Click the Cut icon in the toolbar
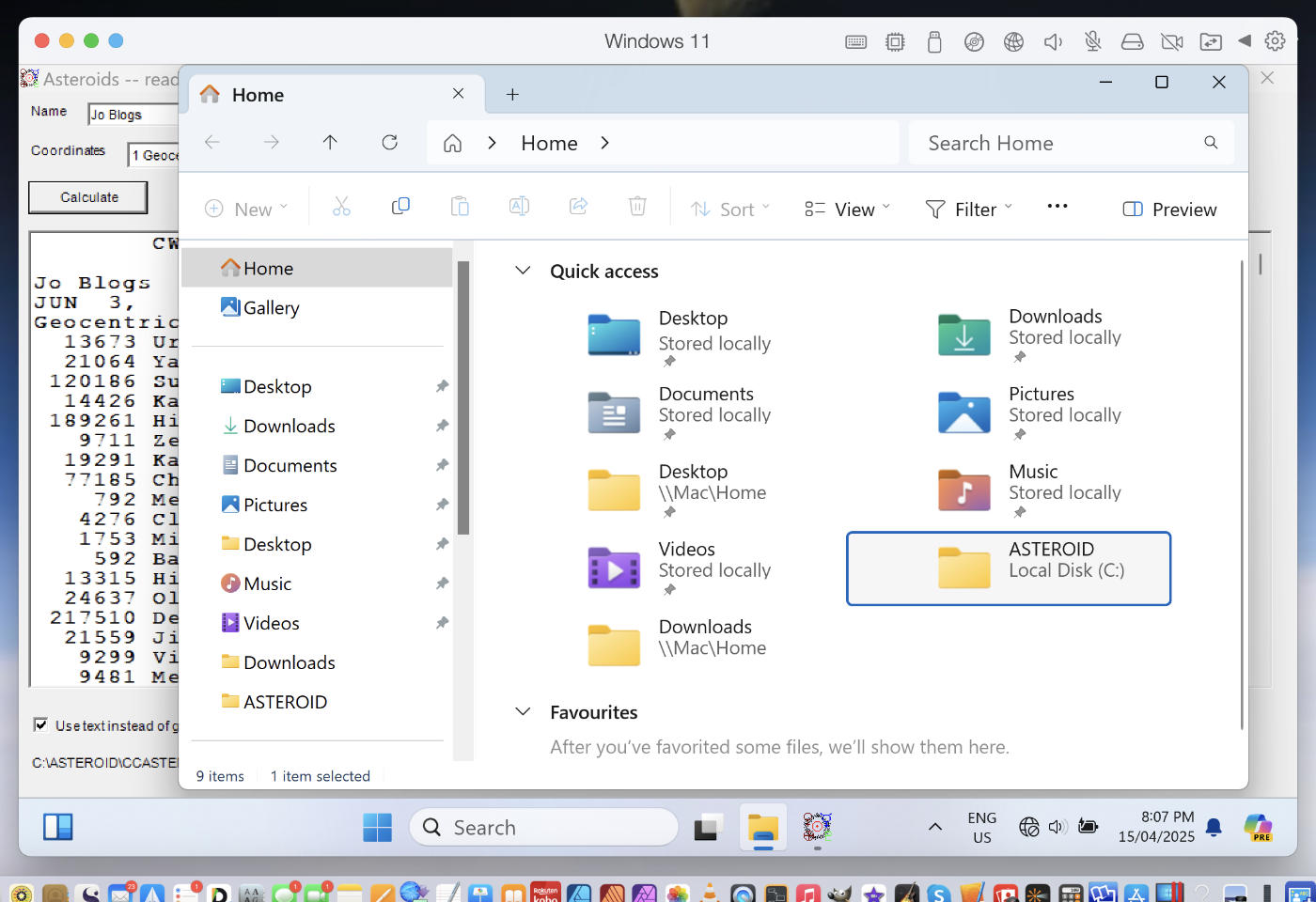Screen dimensions: 1316x902 [341, 206]
